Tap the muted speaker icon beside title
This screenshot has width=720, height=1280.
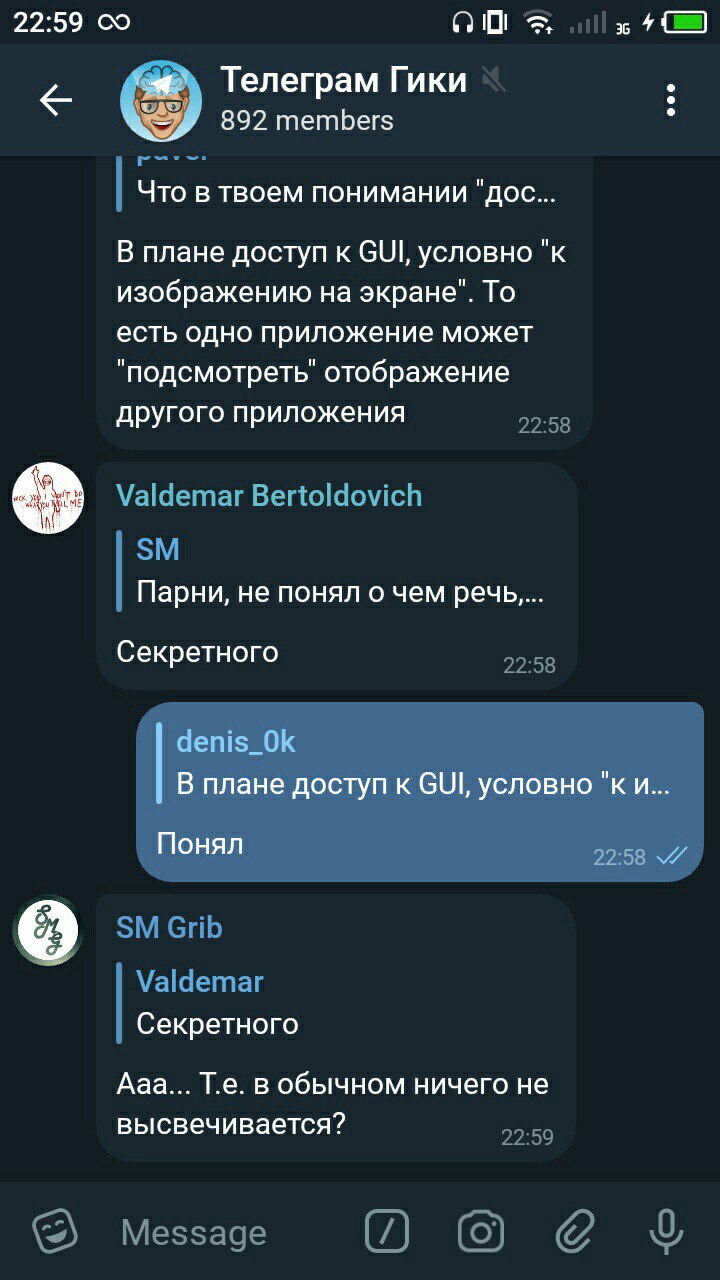click(x=493, y=78)
